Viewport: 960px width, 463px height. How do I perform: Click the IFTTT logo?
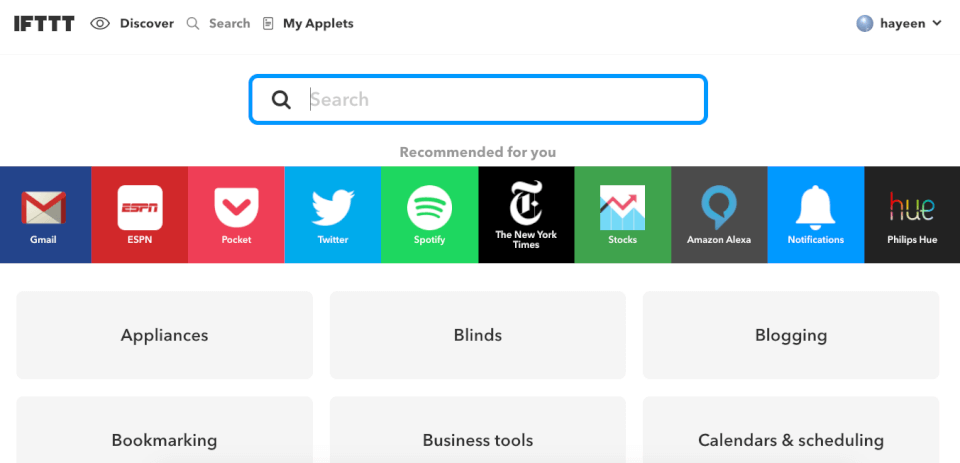point(44,24)
